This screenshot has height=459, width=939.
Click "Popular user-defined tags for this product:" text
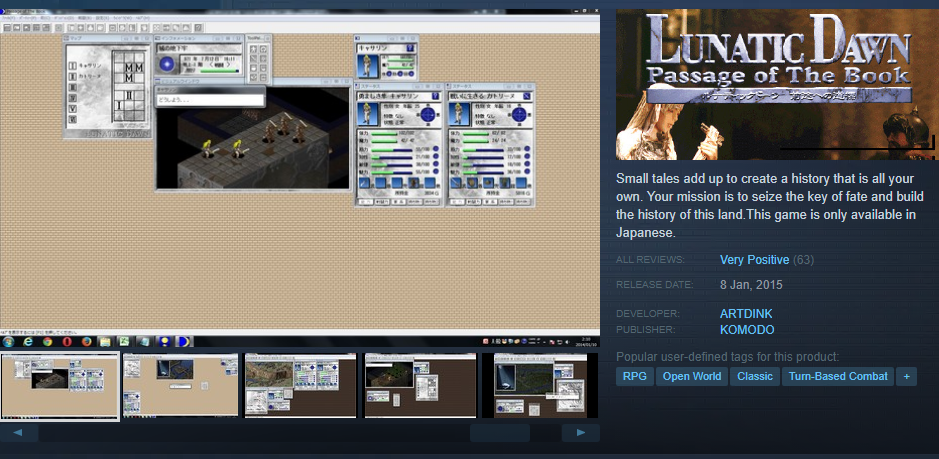pos(728,357)
